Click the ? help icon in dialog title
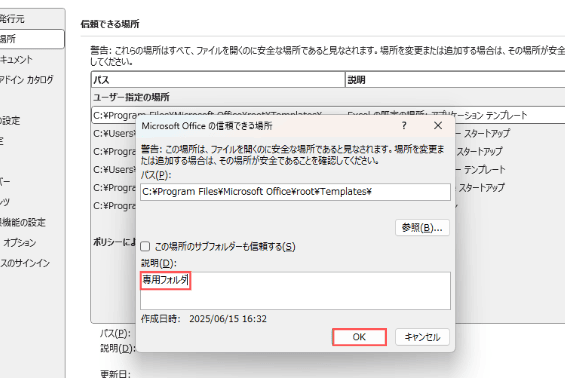This screenshot has height=378, width=565. [x=404, y=125]
